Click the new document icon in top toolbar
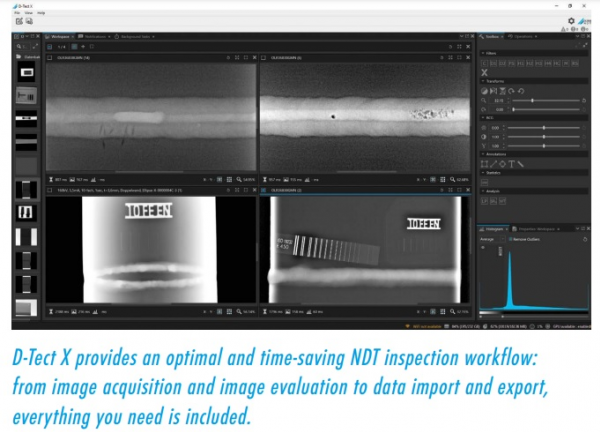 point(19,21)
